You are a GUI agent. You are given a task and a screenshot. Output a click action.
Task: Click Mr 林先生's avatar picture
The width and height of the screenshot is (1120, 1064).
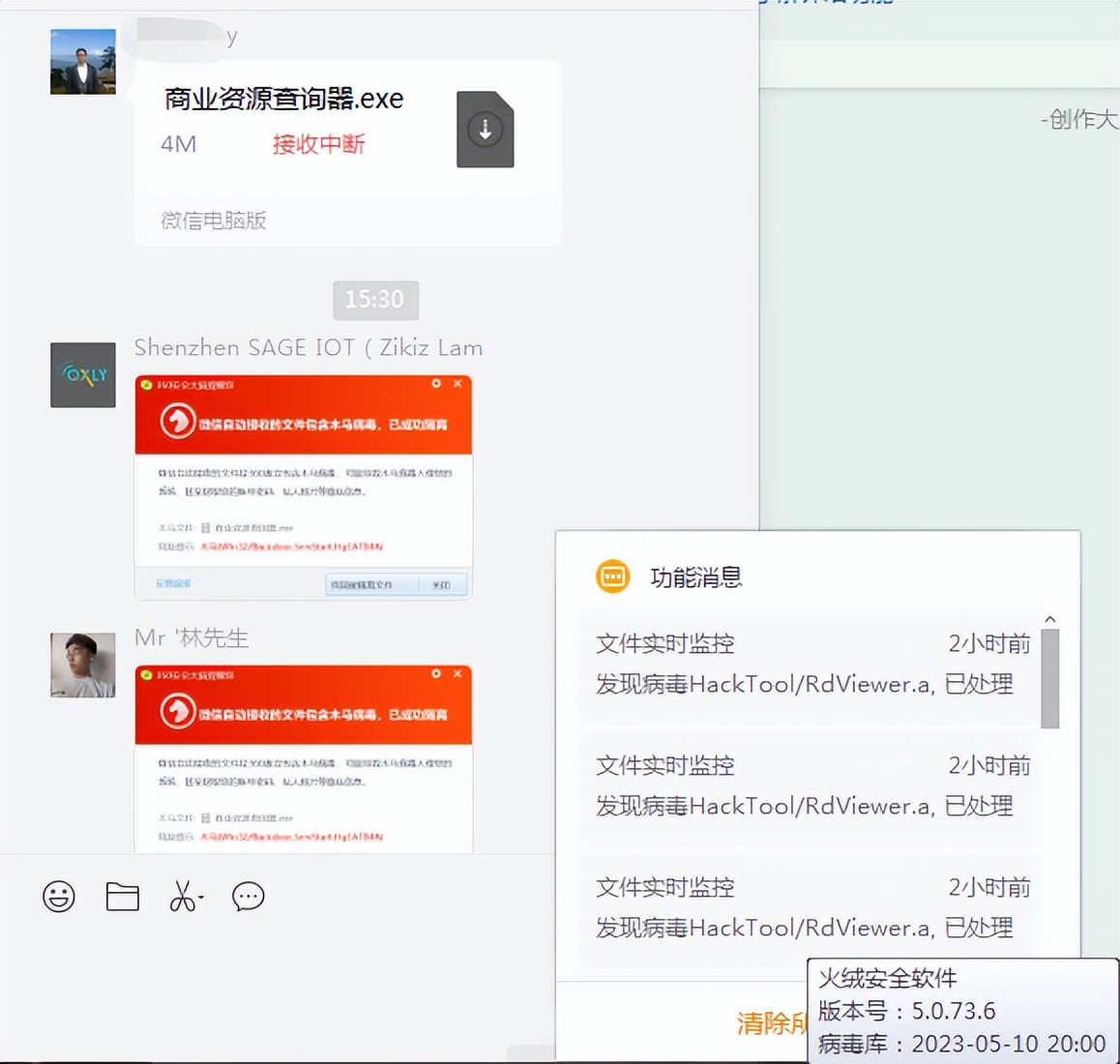[82, 665]
